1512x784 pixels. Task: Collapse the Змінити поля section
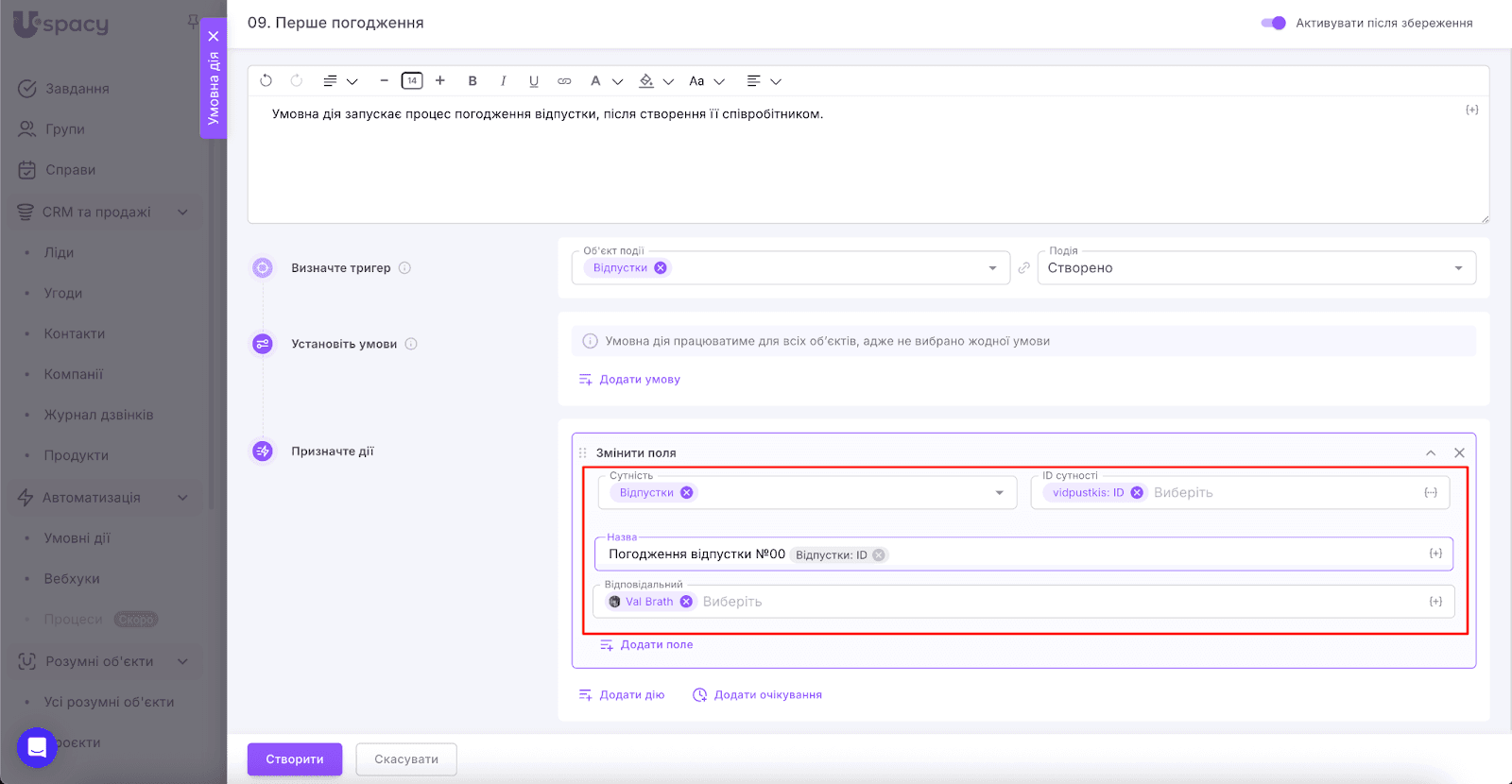1431,453
